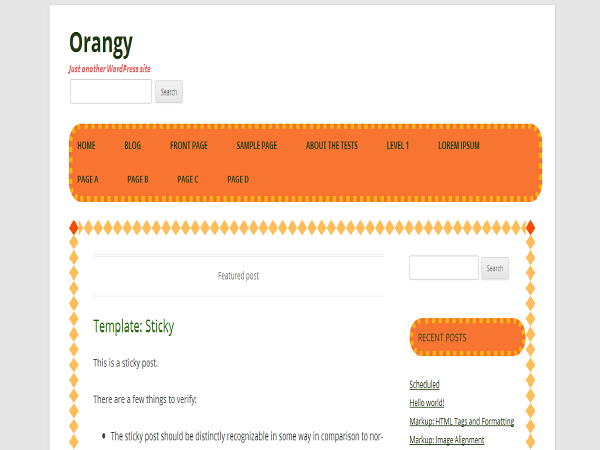Navigate to Page D
This screenshot has height=450, width=600.
click(238, 179)
